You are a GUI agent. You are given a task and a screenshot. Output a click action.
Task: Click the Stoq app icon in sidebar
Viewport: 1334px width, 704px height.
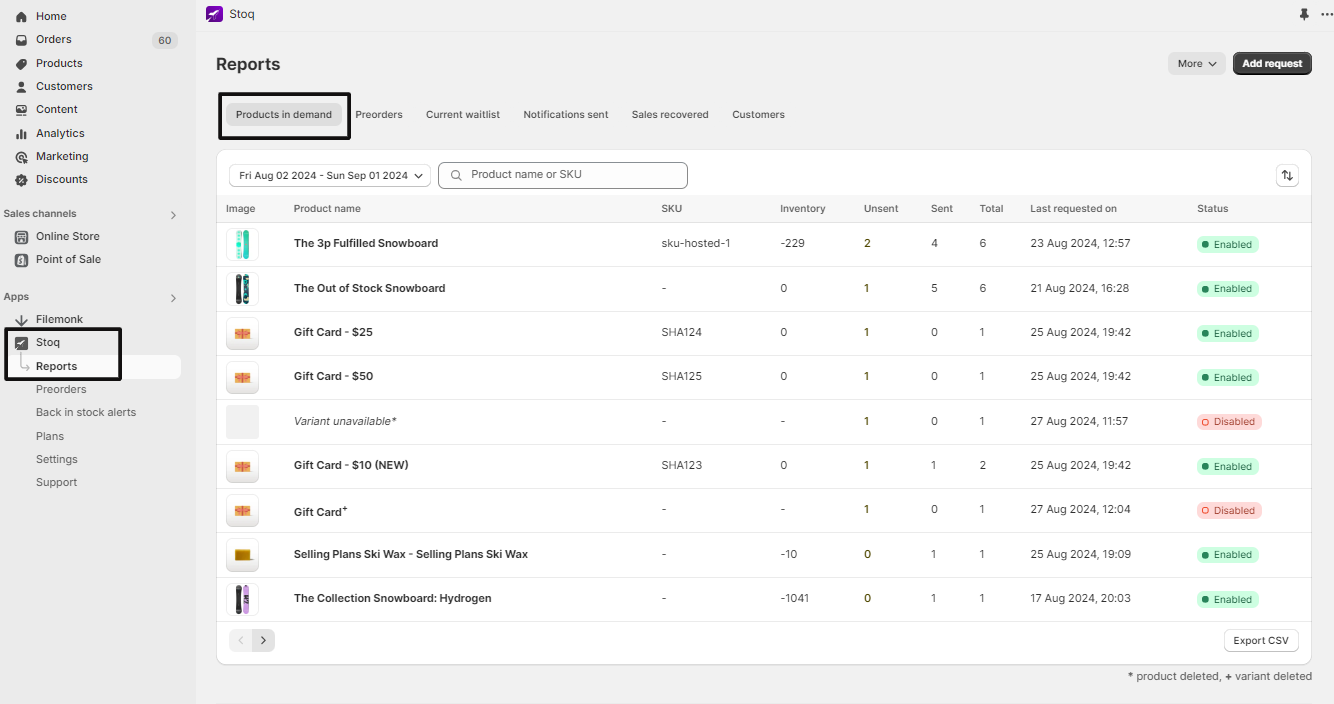coord(21,343)
